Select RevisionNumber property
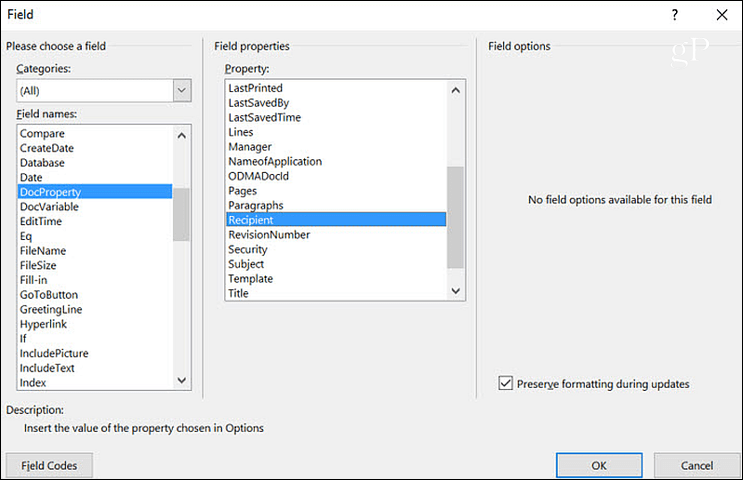Screen dimensions: 743x480 269,235
